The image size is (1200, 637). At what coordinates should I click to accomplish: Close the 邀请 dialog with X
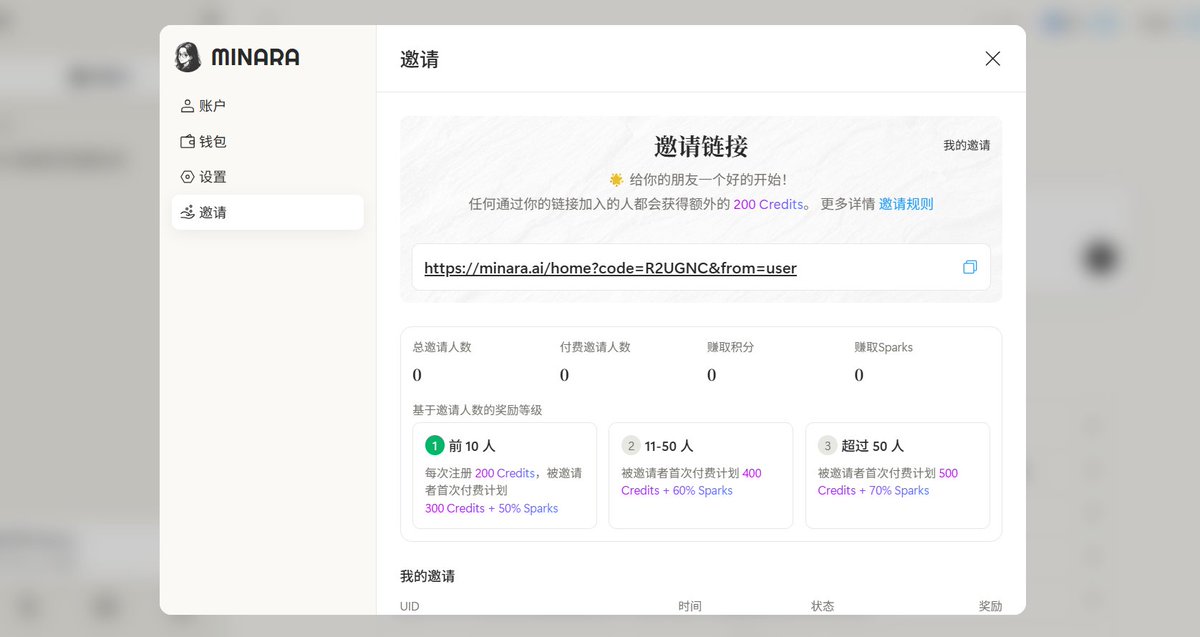[992, 59]
